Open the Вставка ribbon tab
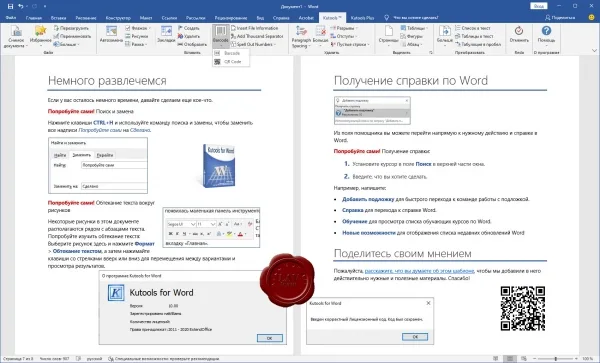This screenshot has height=363, width=600. (x=58, y=18)
